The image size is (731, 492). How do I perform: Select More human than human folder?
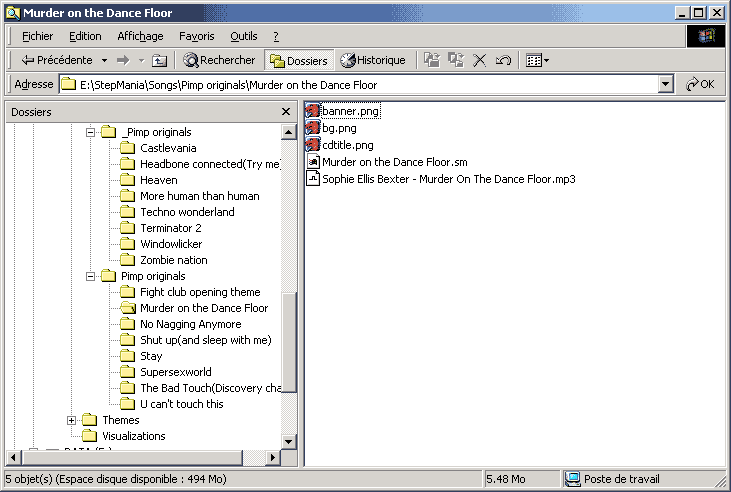[x=200, y=196]
